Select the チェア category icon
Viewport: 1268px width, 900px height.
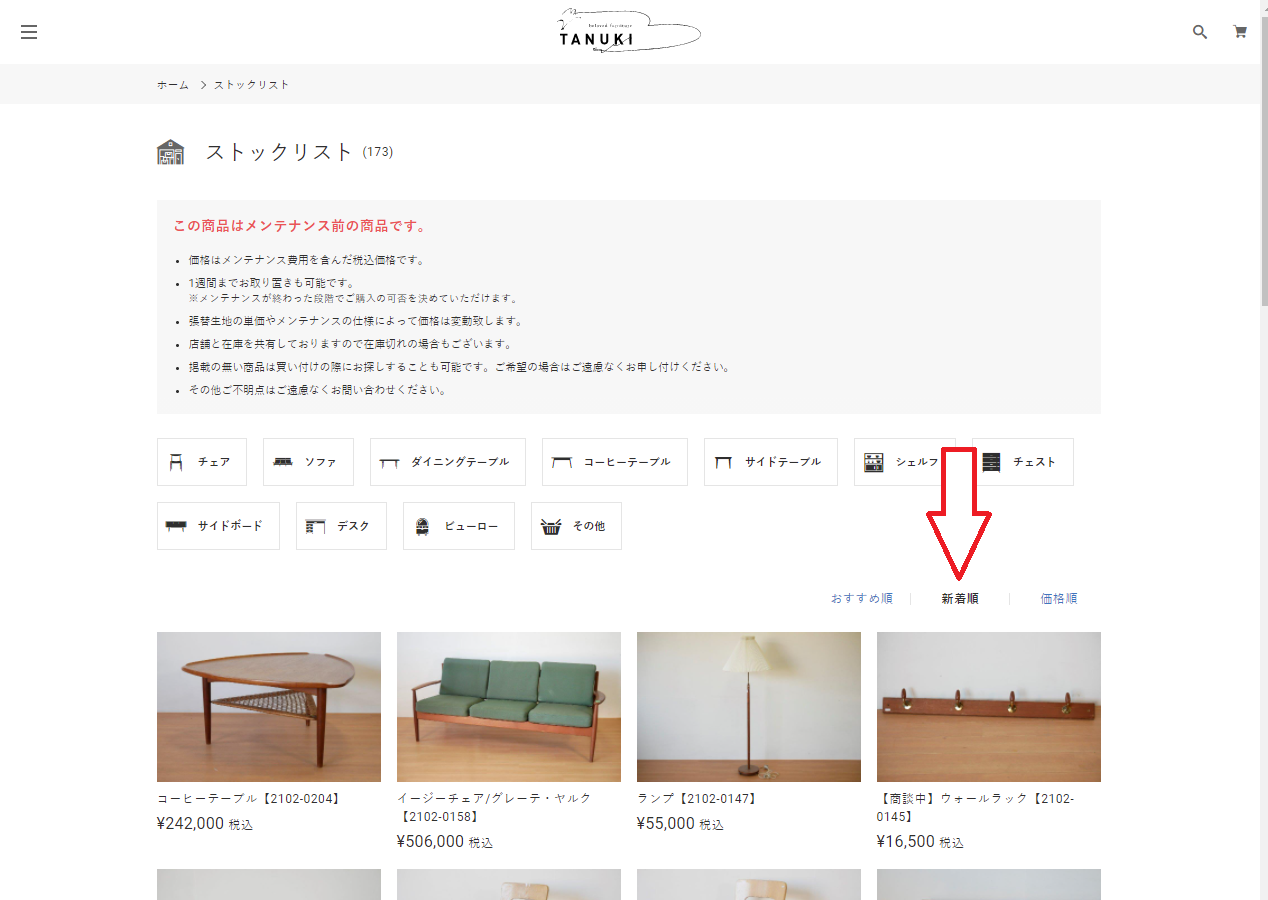tap(177, 462)
